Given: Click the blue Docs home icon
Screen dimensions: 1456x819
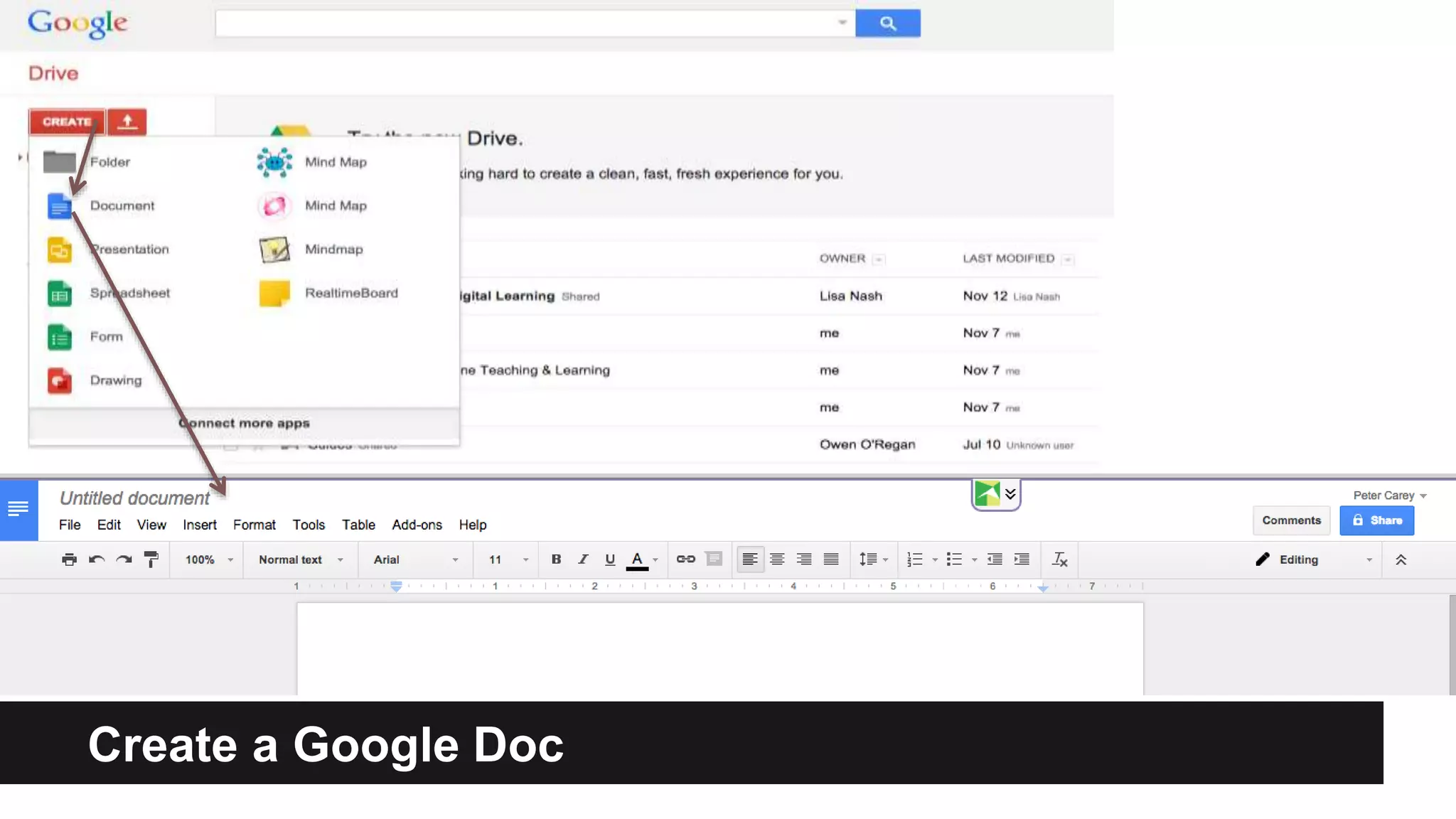Looking at the screenshot, I should 18,509.
